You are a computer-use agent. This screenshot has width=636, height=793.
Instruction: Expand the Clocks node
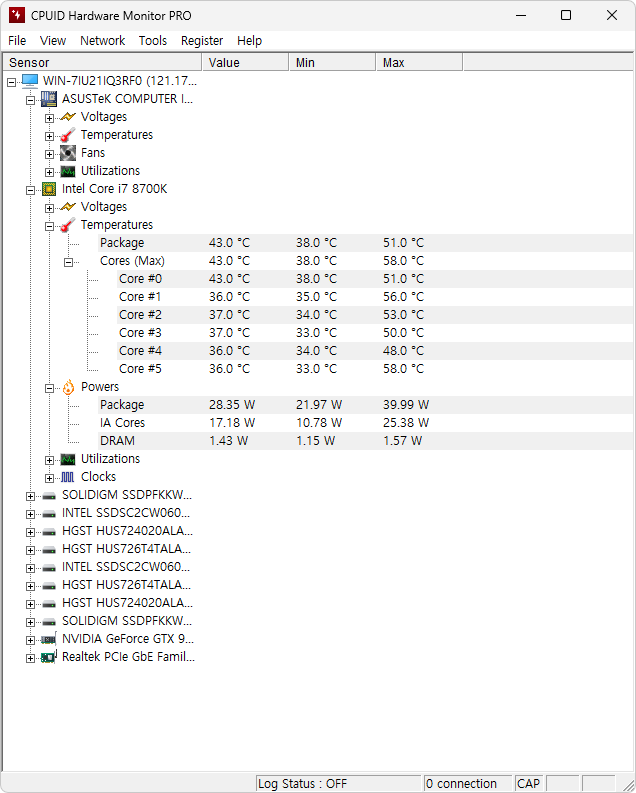pyautogui.click(x=50, y=478)
